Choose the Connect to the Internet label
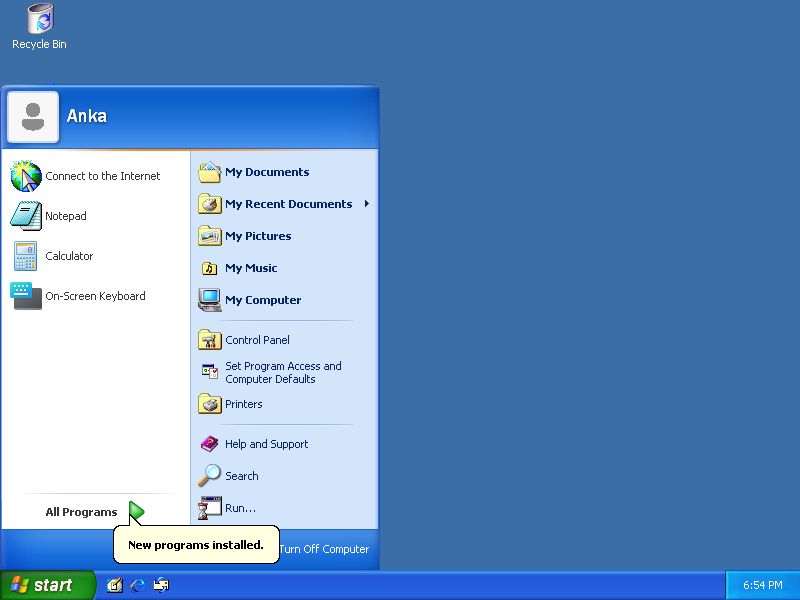The image size is (800, 600). point(103,176)
